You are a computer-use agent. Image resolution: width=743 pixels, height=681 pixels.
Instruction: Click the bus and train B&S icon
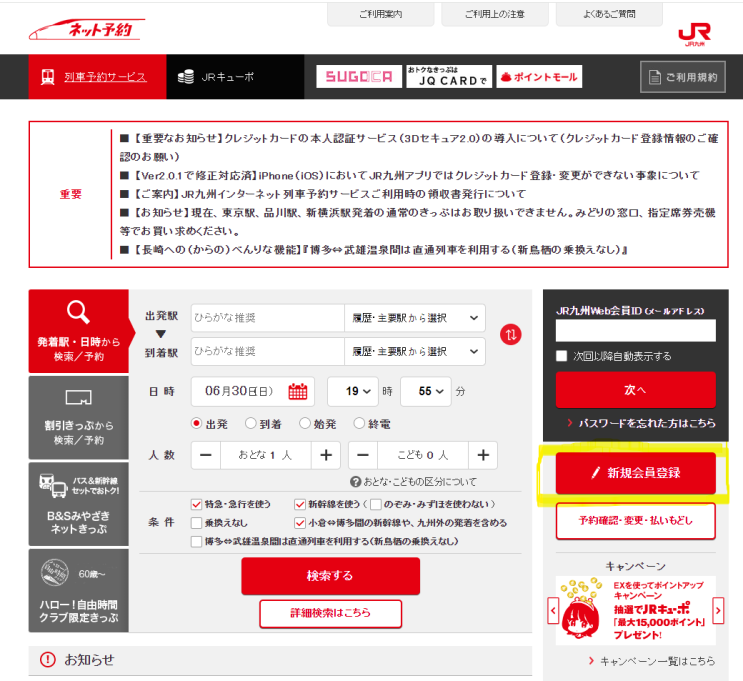pyautogui.click(x=53, y=485)
